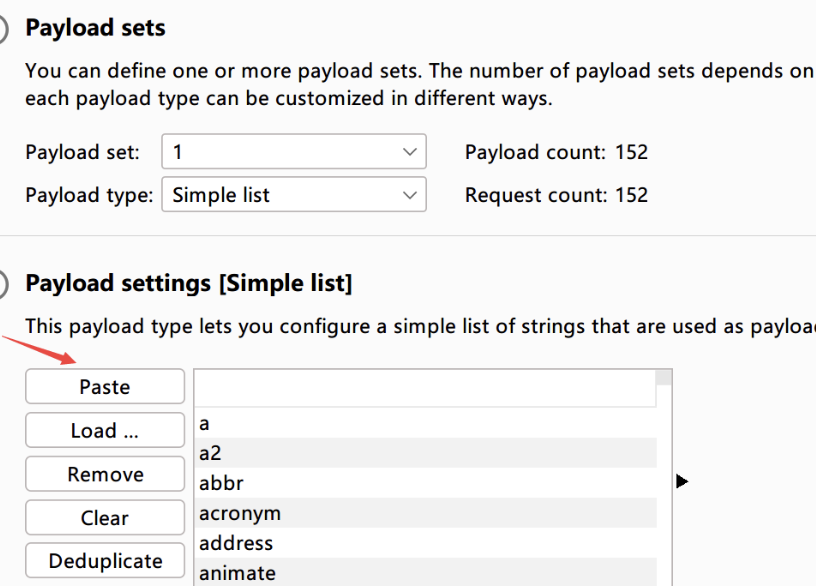Clear the payload list
Image resolution: width=816 pixels, height=586 pixels.
[x=105, y=518]
